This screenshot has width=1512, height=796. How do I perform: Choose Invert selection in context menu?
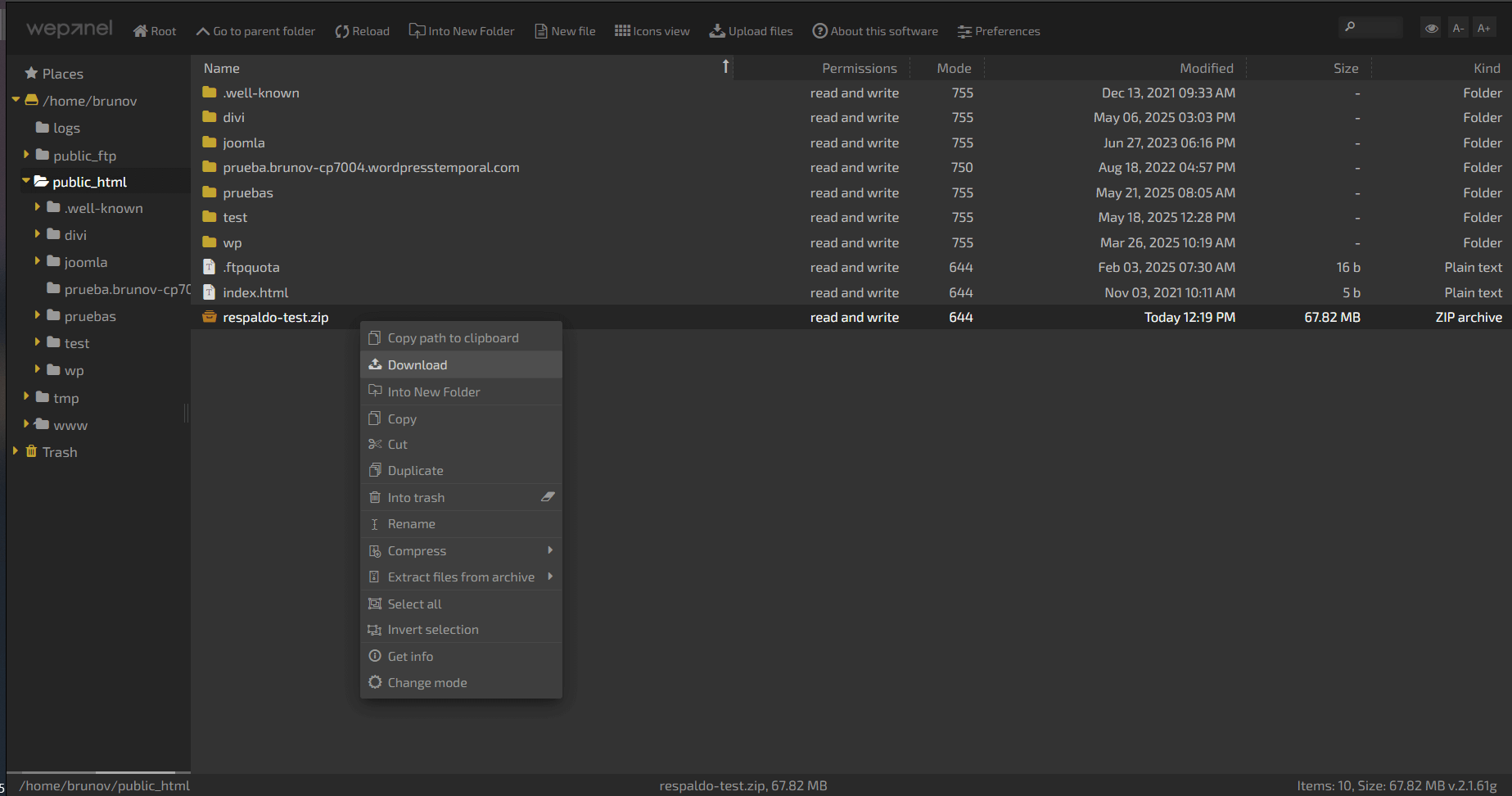point(461,629)
